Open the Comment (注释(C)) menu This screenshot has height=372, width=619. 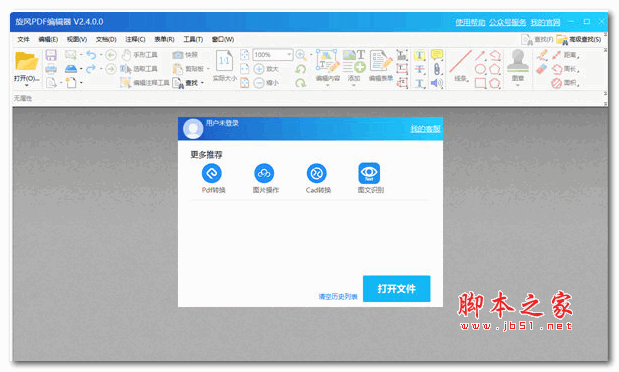135,39
